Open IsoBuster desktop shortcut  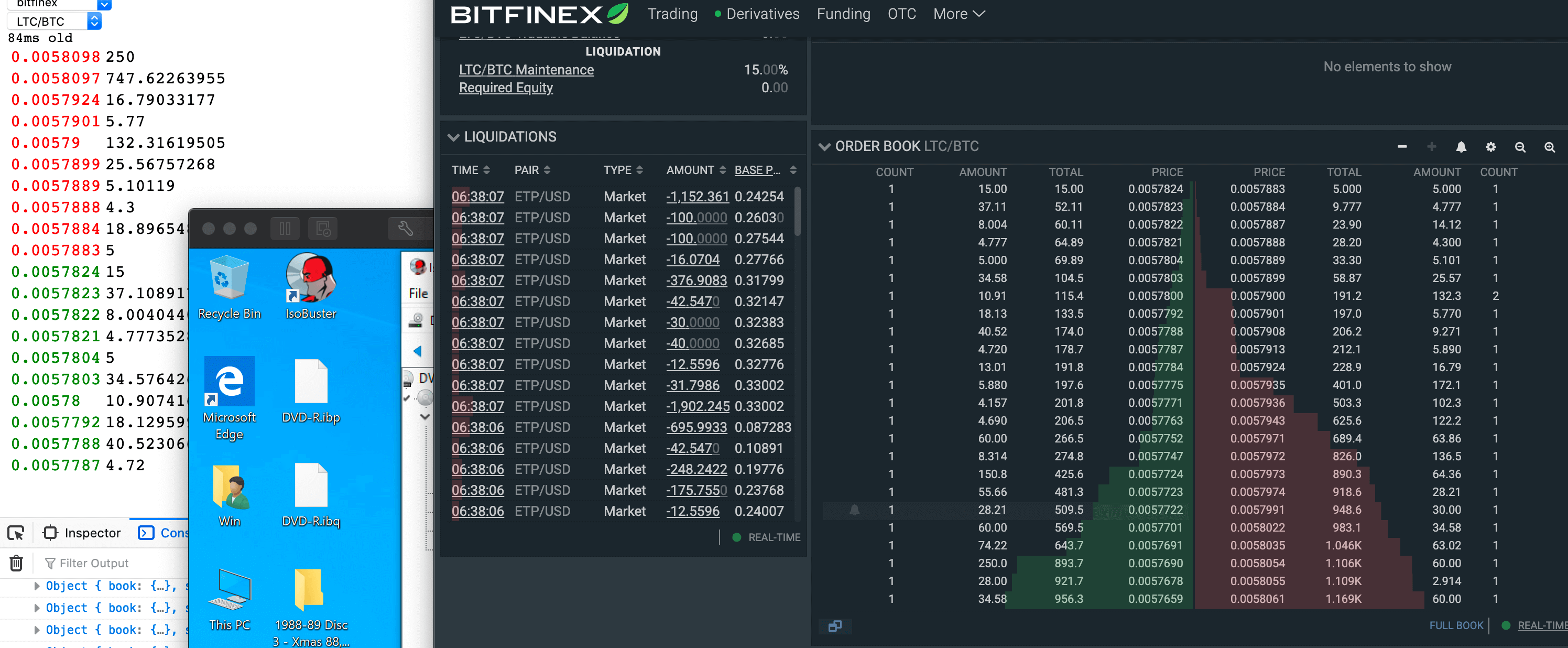pyautogui.click(x=310, y=287)
